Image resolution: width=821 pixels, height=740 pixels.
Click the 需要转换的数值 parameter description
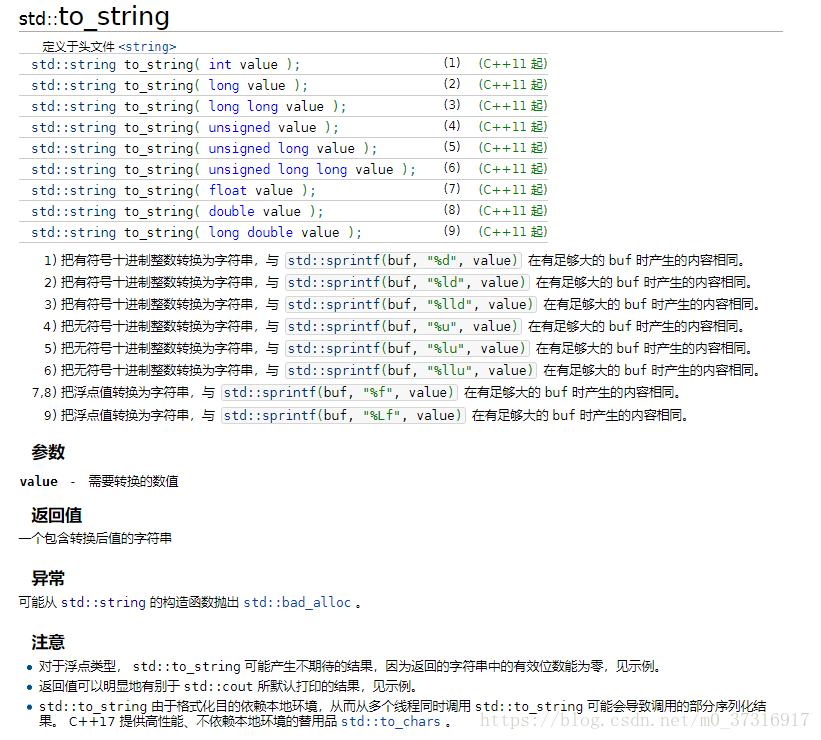133,481
